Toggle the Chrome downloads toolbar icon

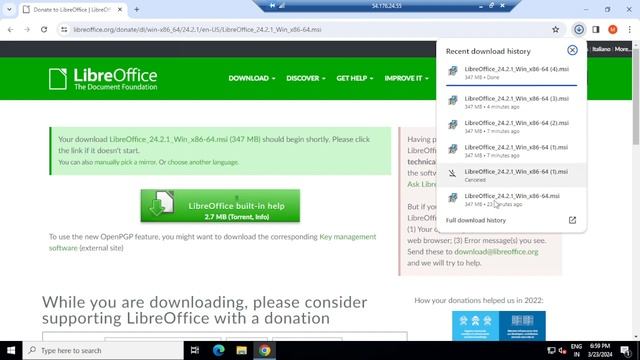[x=579, y=29]
